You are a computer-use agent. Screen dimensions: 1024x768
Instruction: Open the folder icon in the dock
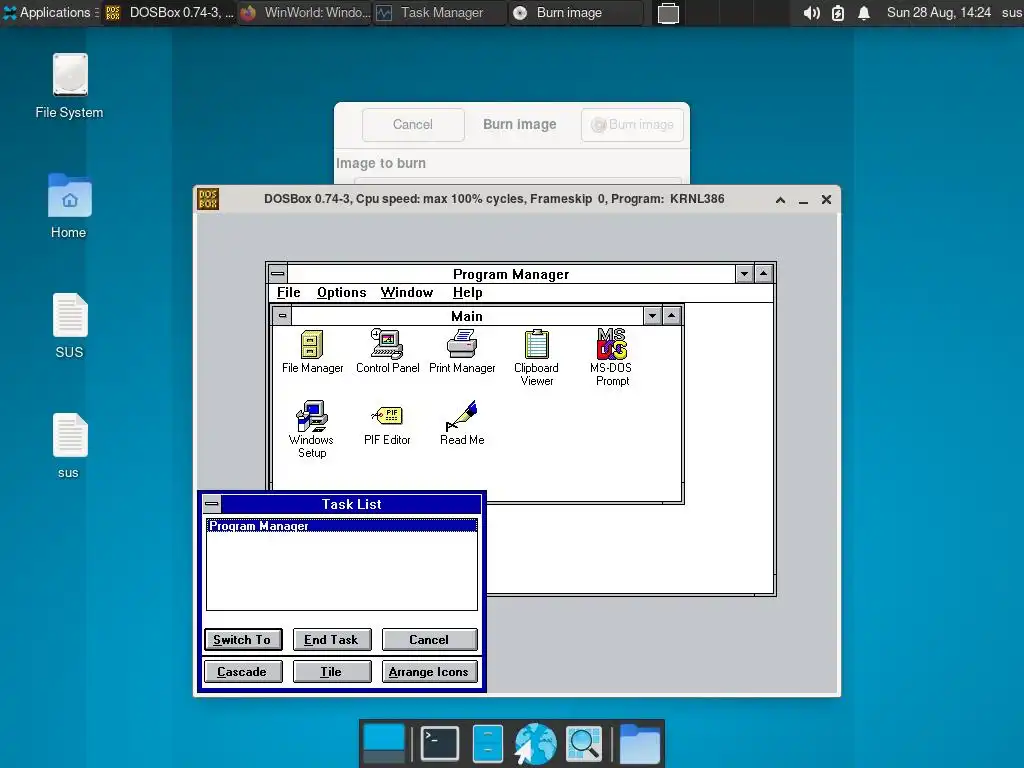[639, 743]
